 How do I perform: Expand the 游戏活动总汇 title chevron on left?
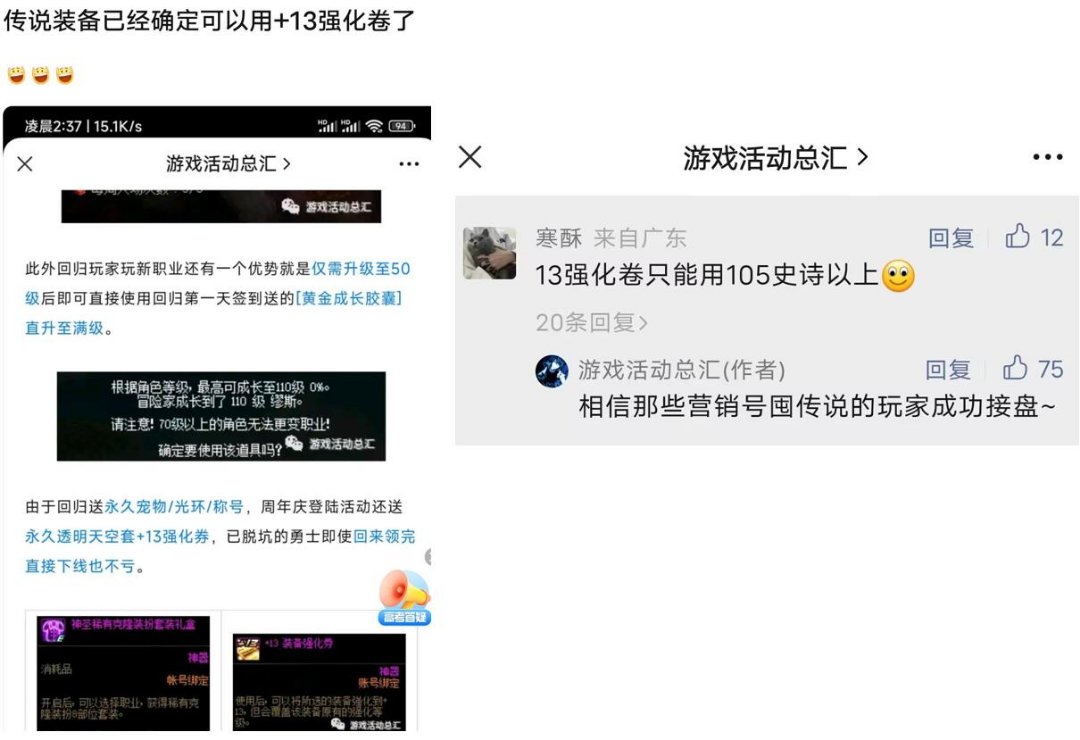(x=287, y=164)
